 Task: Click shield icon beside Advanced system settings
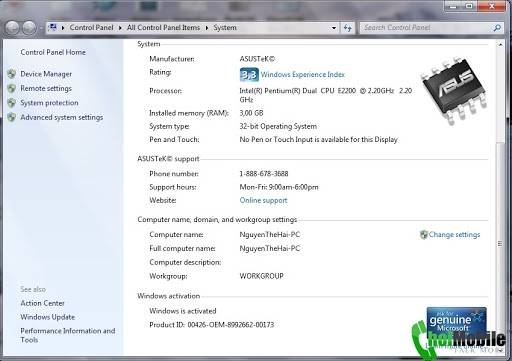pos(12,117)
